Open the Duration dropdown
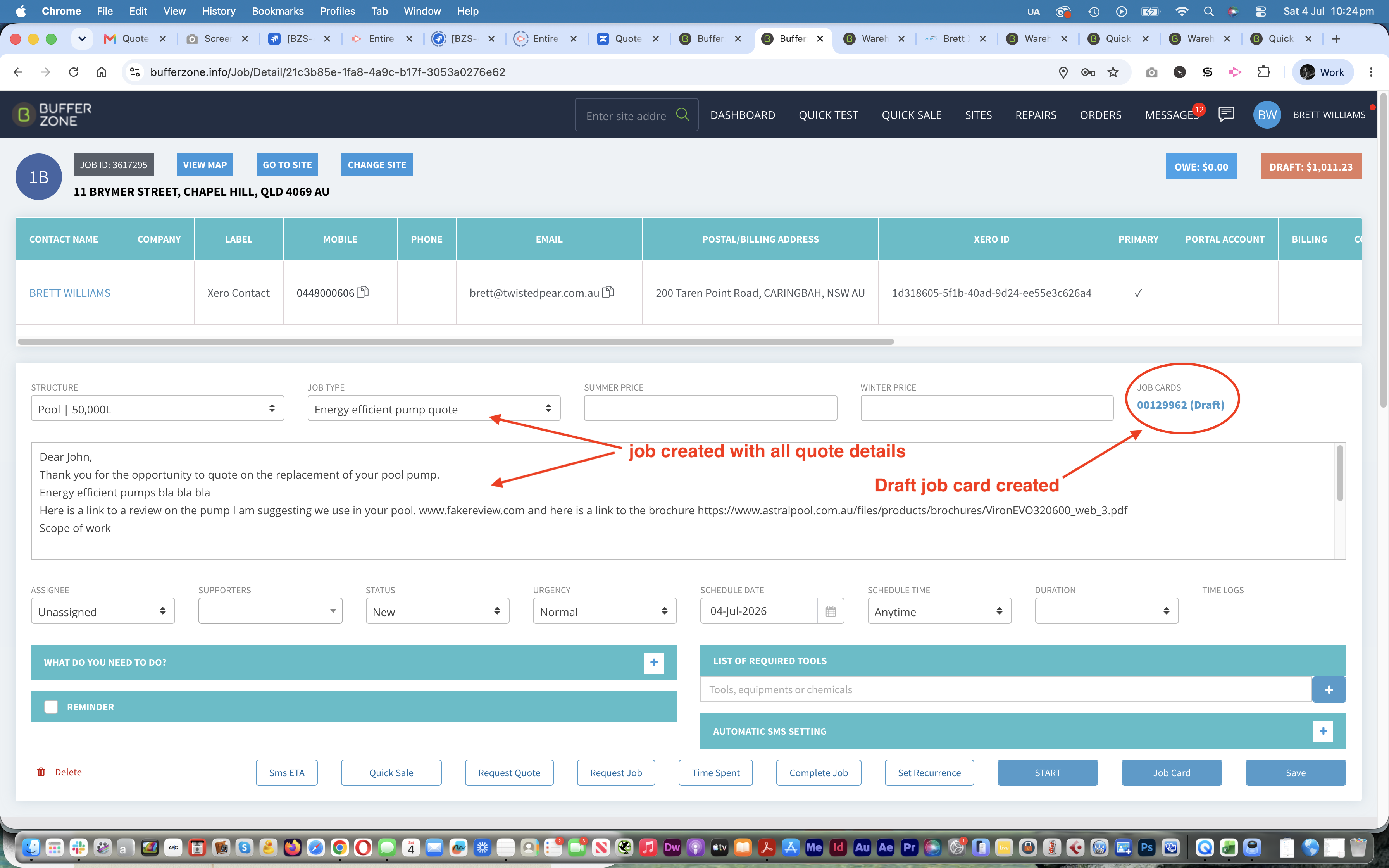 pyautogui.click(x=1106, y=611)
